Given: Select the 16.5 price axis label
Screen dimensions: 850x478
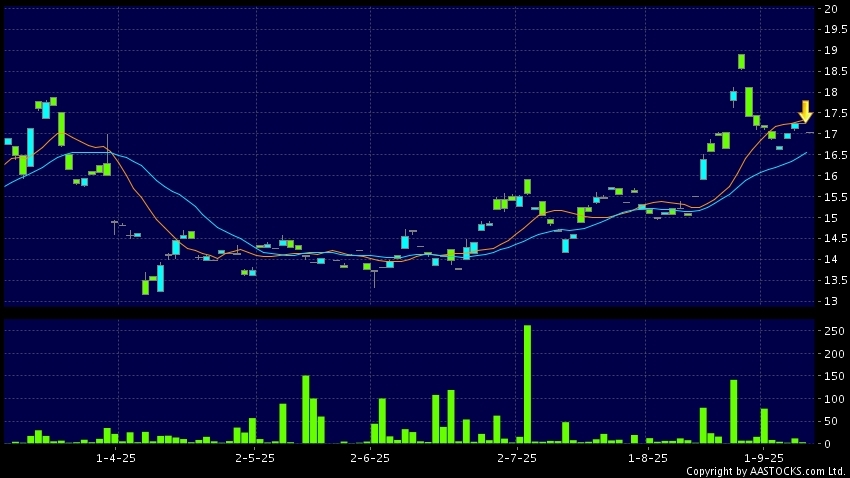Looking at the screenshot, I should click(x=835, y=155).
